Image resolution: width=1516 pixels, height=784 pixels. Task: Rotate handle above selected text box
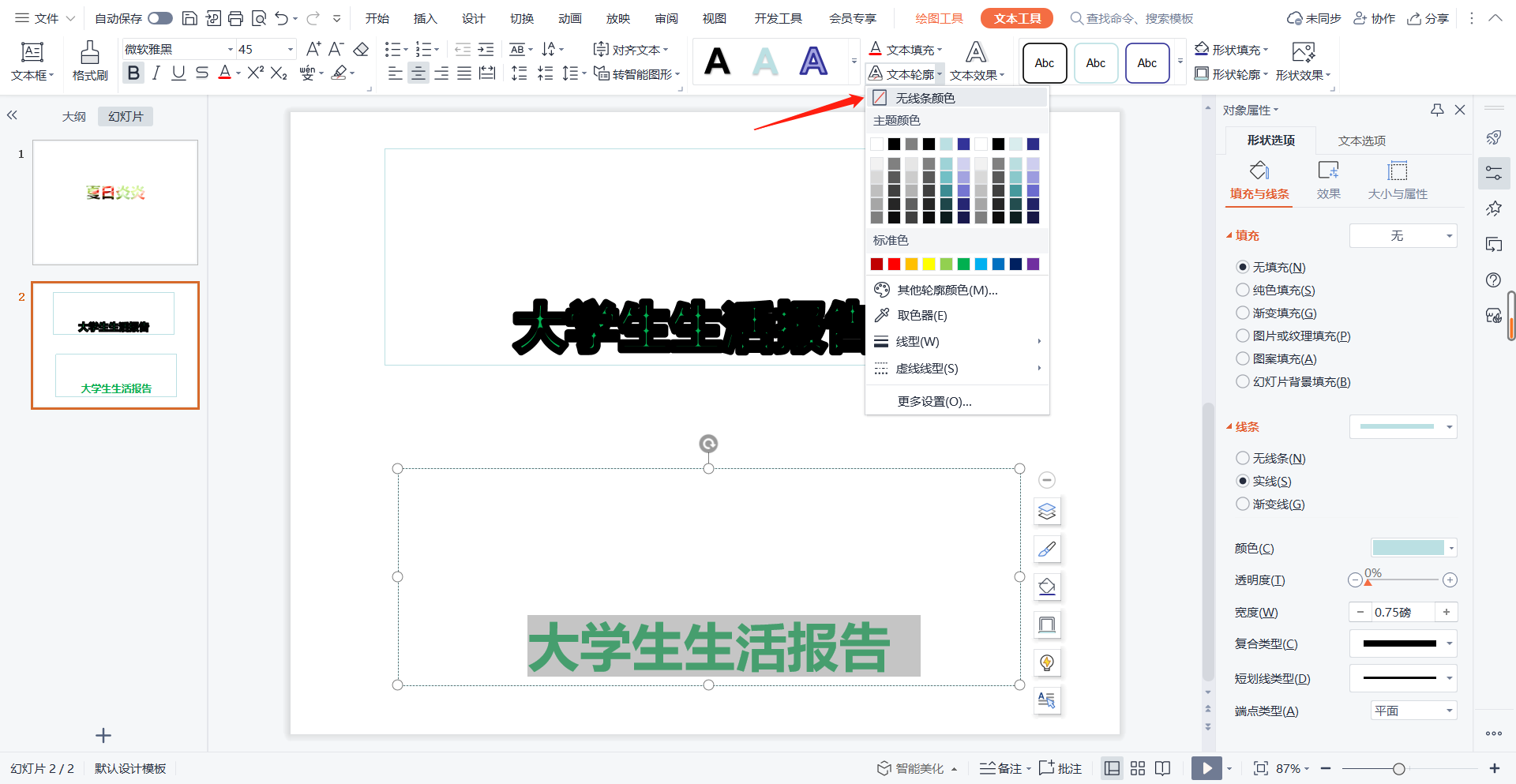point(708,444)
